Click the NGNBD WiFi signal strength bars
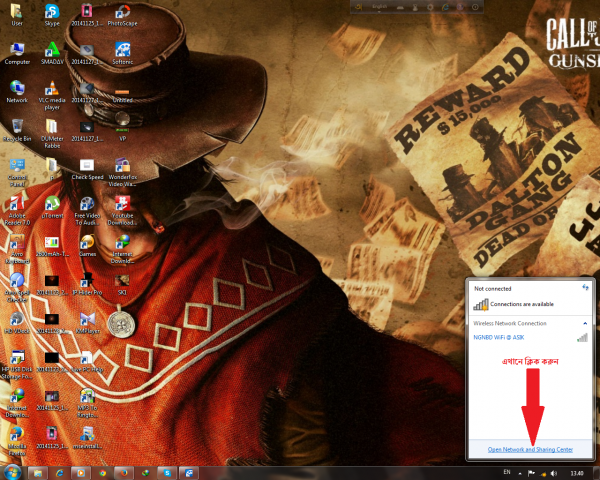 pos(582,337)
